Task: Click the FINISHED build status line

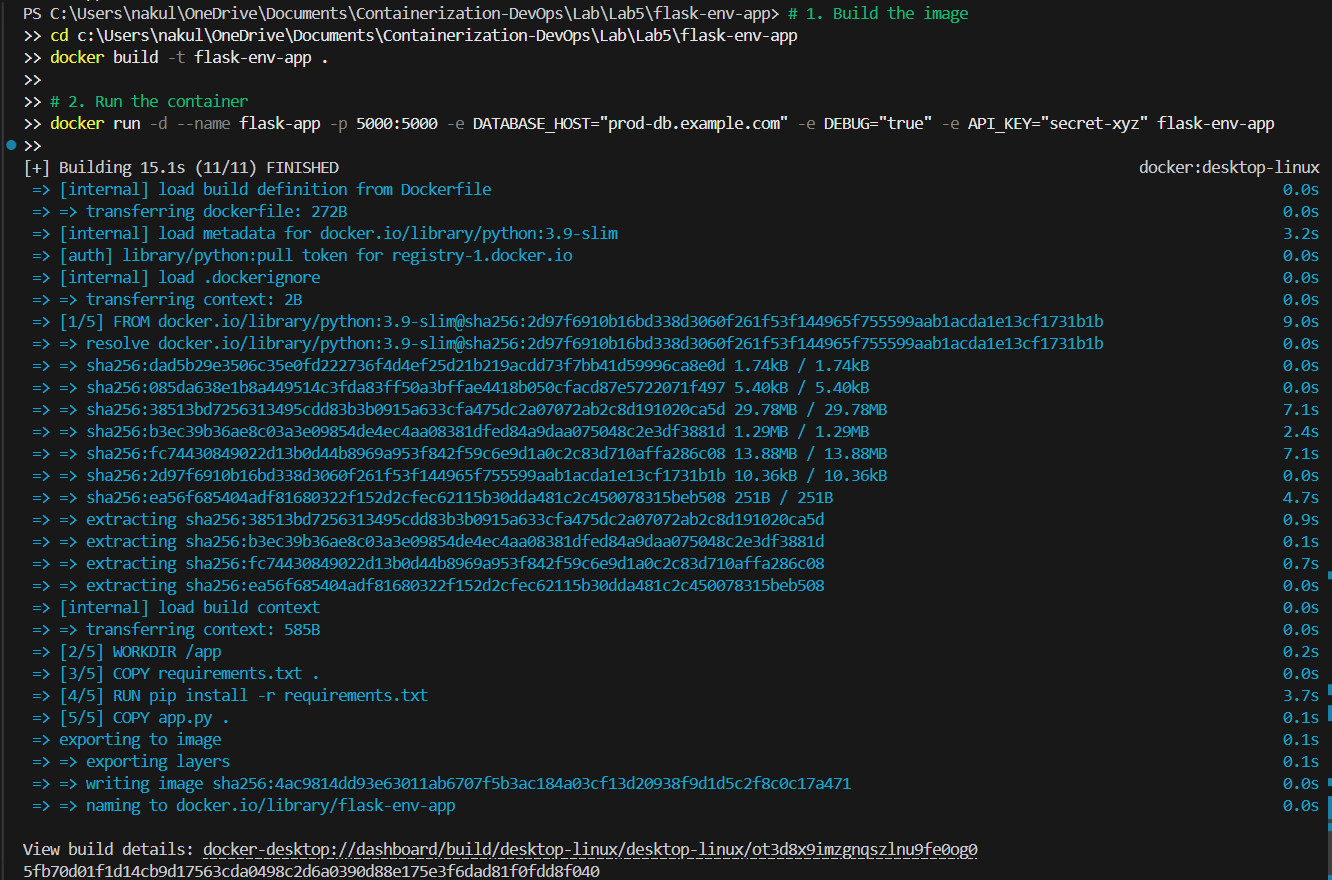Action: pos(170,167)
